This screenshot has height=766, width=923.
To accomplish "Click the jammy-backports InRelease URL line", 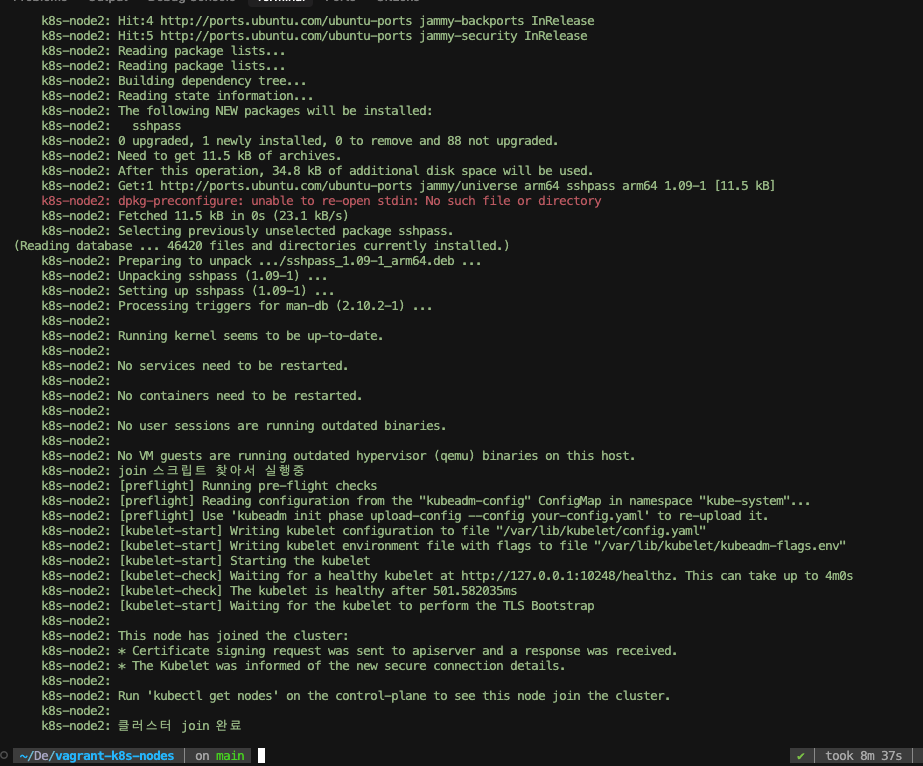I will [318, 21].
